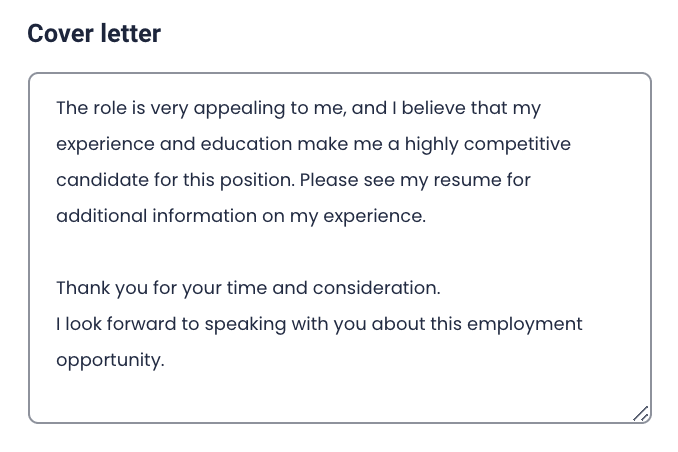The height and width of the screenshot is (452, 678).
Task: Click the word "education" in the letter
Action: point(246,144)
